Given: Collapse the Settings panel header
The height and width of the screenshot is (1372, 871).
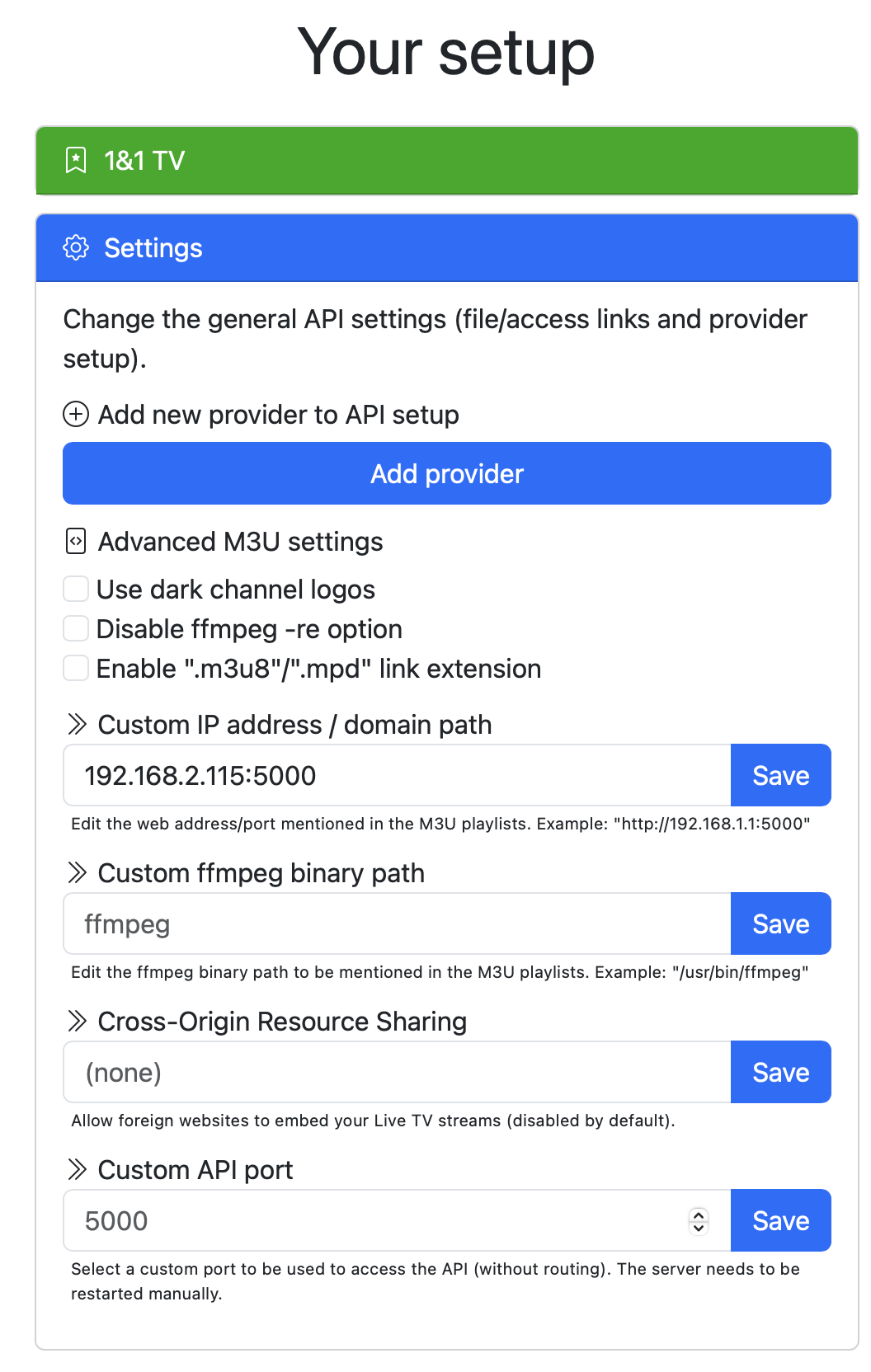Looking at the screenshot, I should (x=447, y=248).
